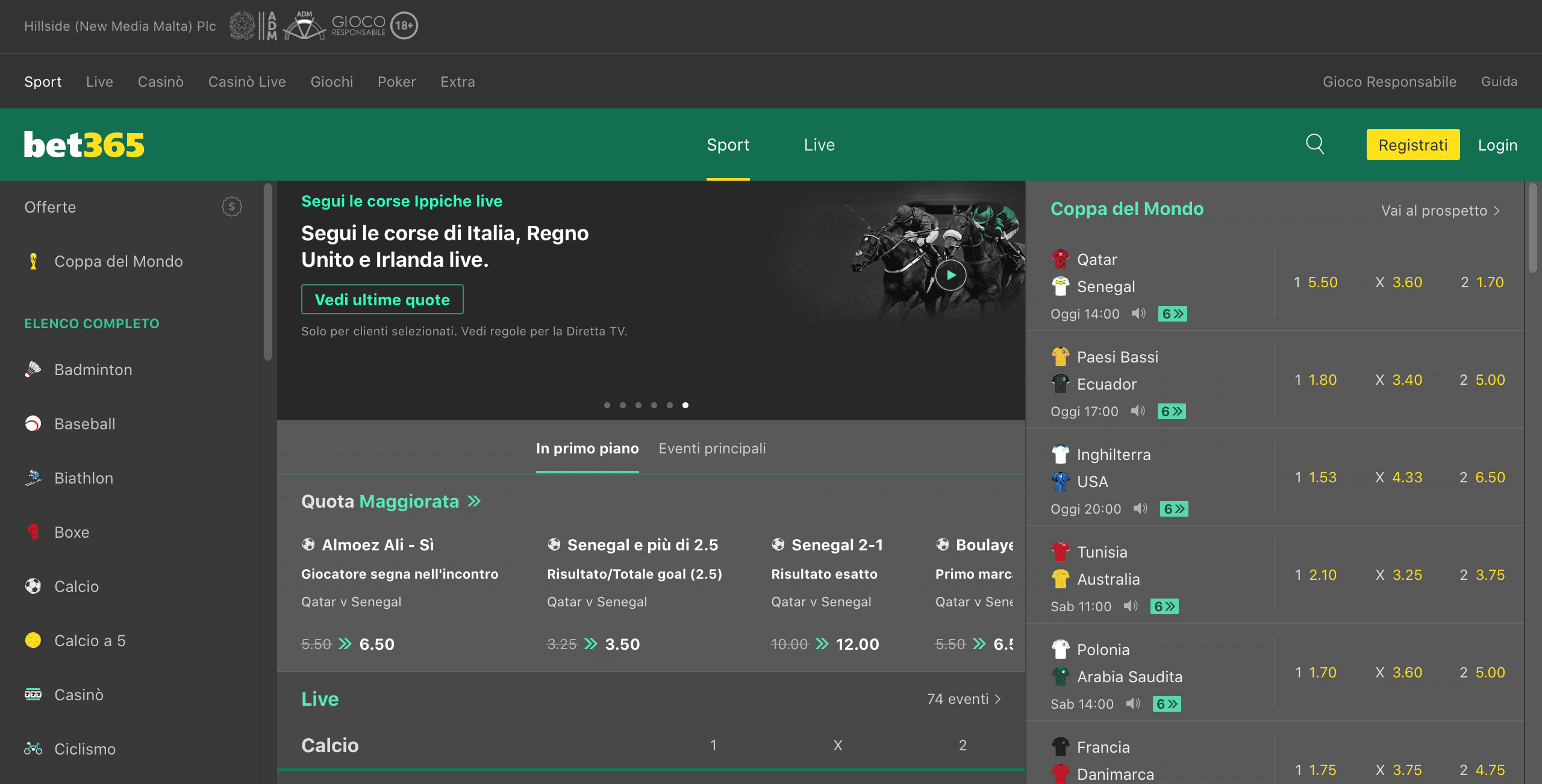
Task: Select the first carousel dot indicator
Action: [x=607, y=405]
